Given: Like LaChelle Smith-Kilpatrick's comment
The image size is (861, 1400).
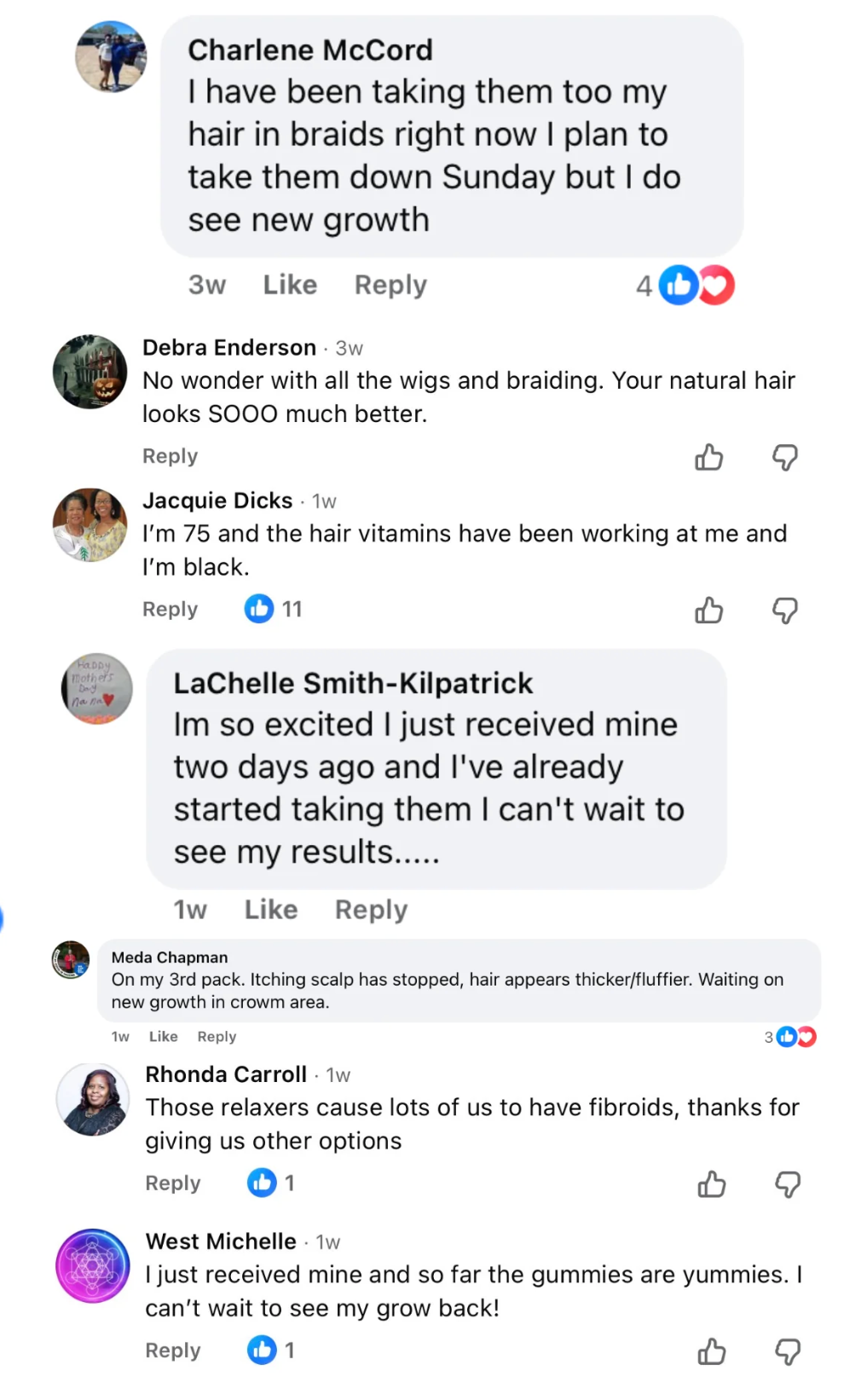Looking at the screenshot, I should click(x=271, y=910).
